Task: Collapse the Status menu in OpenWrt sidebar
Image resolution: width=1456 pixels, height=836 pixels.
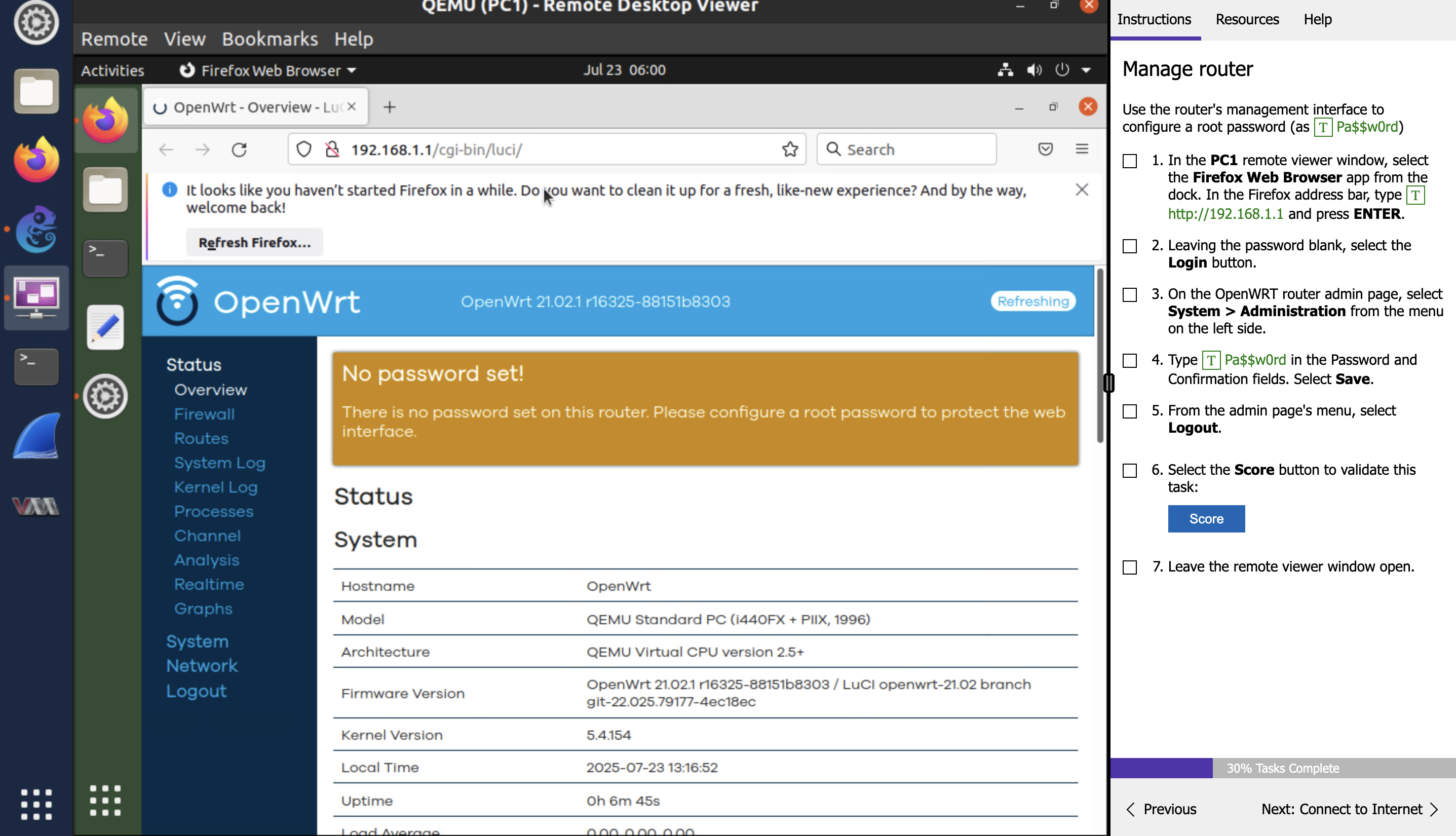Action: (x=194, y=365)
